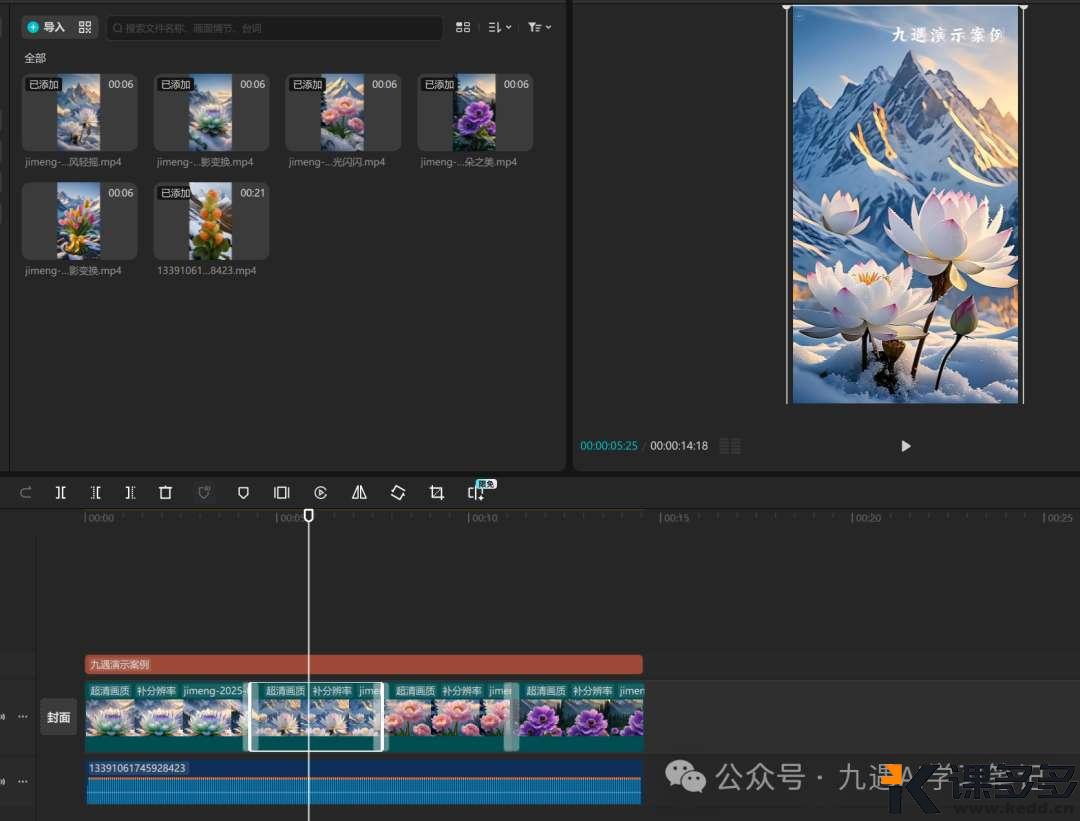Toggle mute on the main video track
Screen dimensions: 1080x821
3,717
